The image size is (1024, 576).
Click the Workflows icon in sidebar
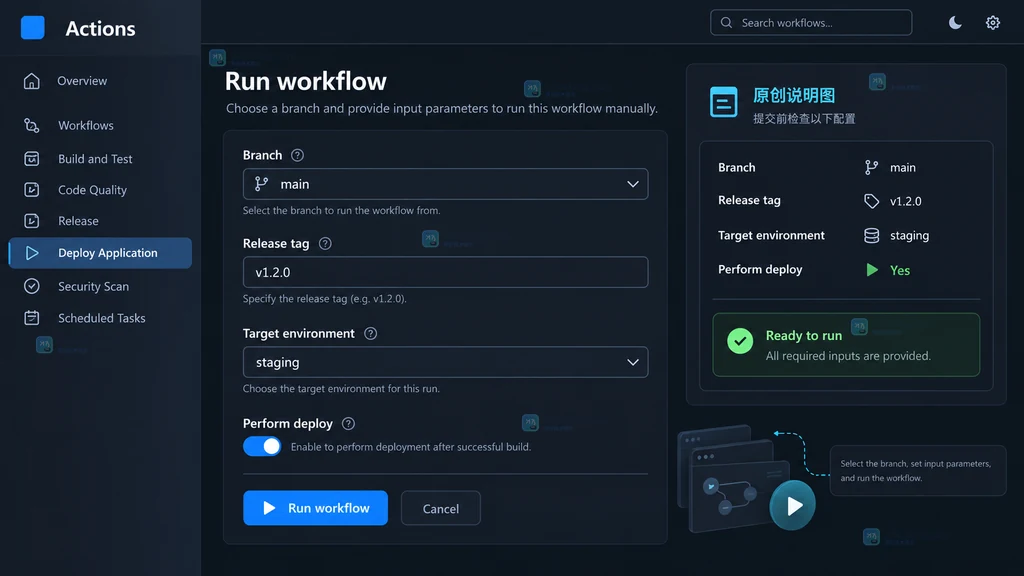point(31,125)
